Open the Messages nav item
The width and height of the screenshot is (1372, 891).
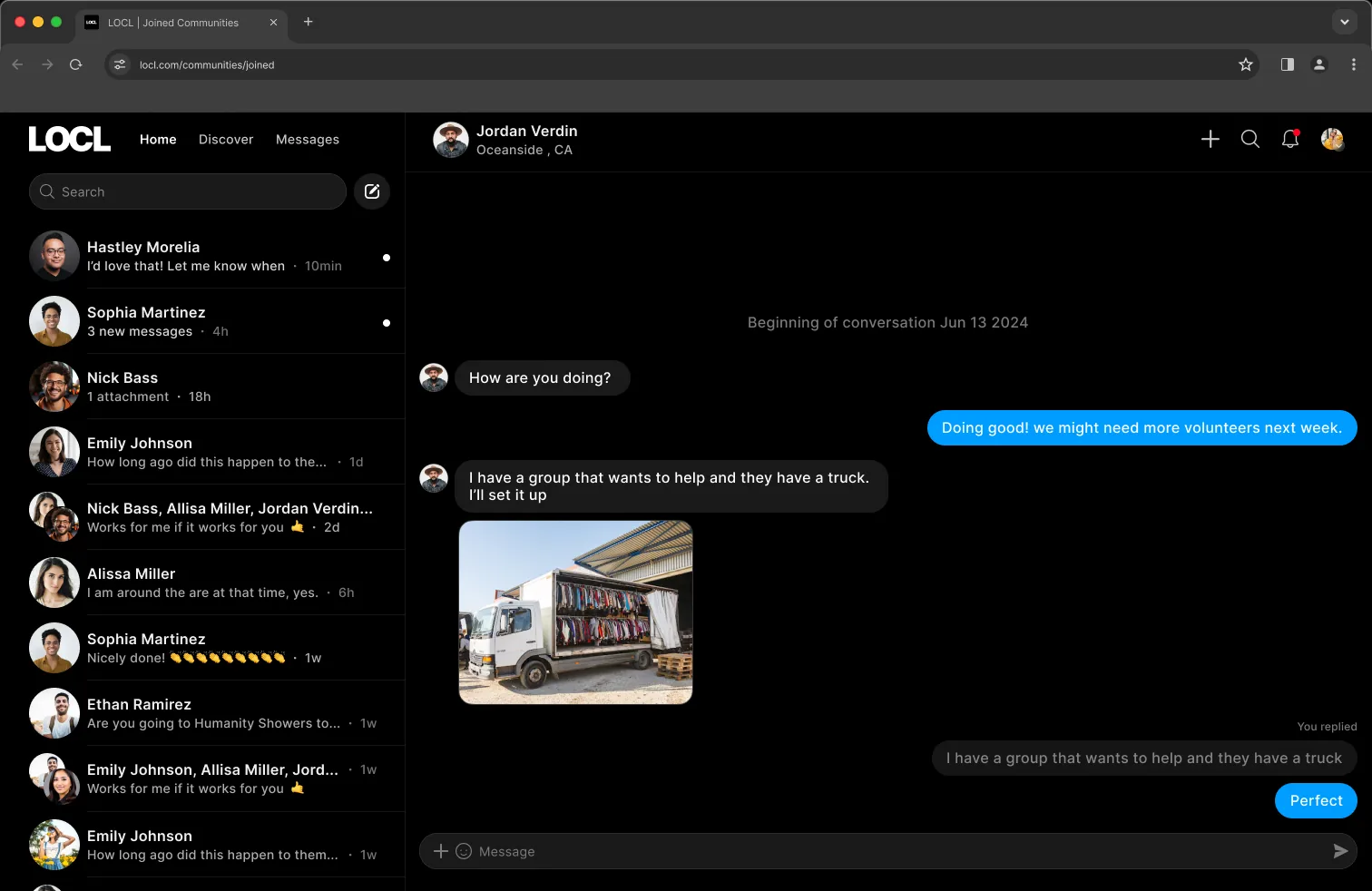[x=308, y=139]
